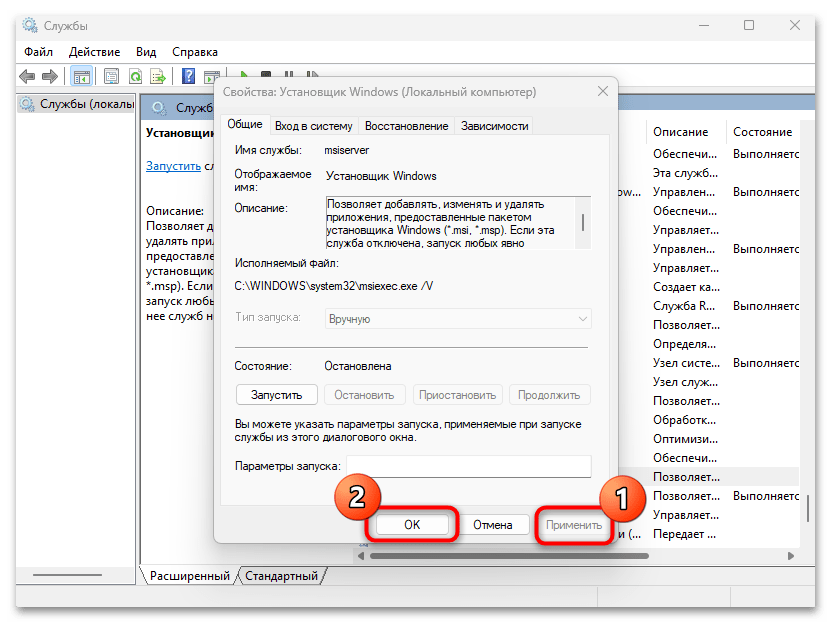Image resolution: width=831 pixels, height=623 pixels.
Task: Open the Файл menu
Action: [x=39, y=52]
